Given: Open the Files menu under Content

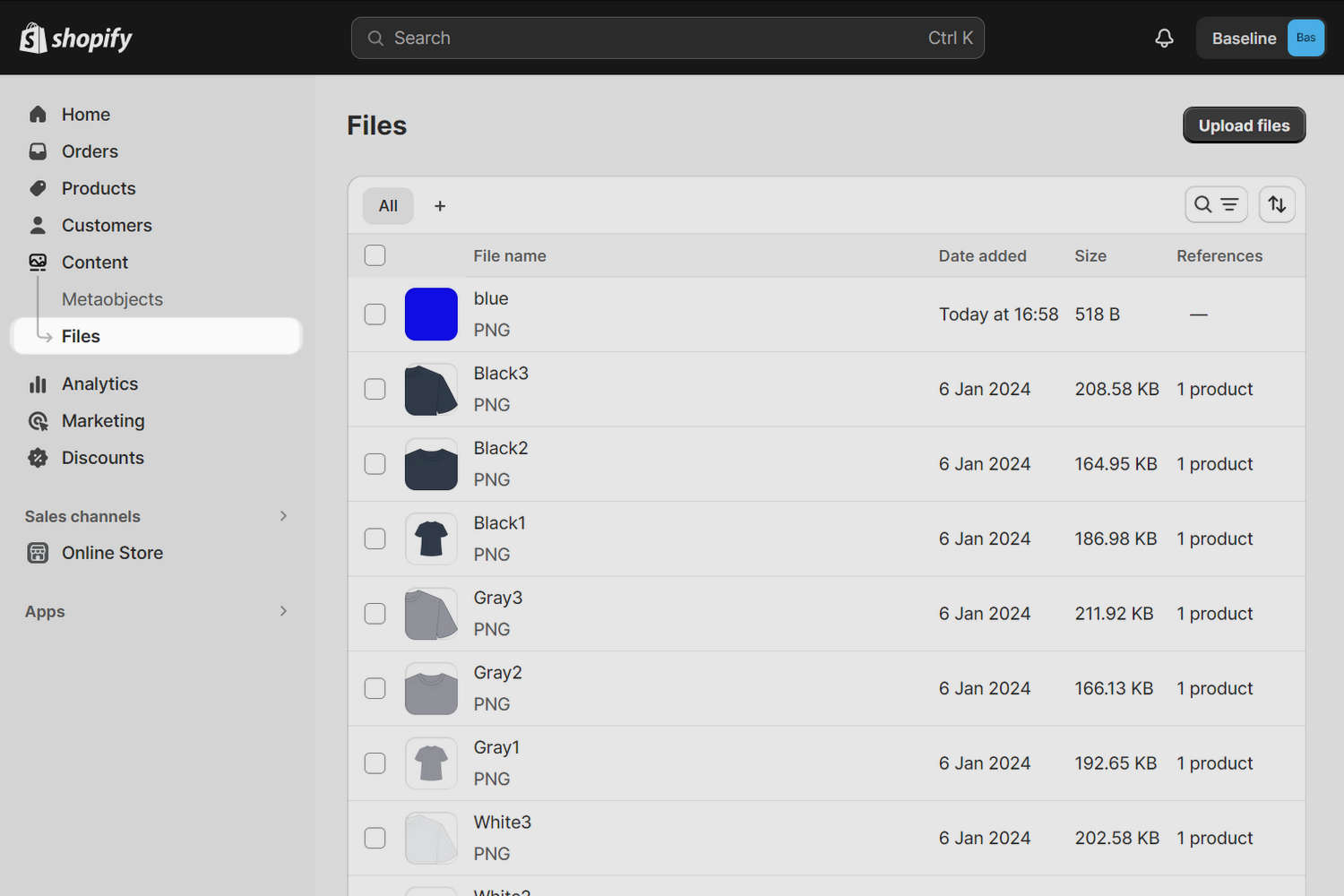Looking at the screenshot, I should point(81,336).
